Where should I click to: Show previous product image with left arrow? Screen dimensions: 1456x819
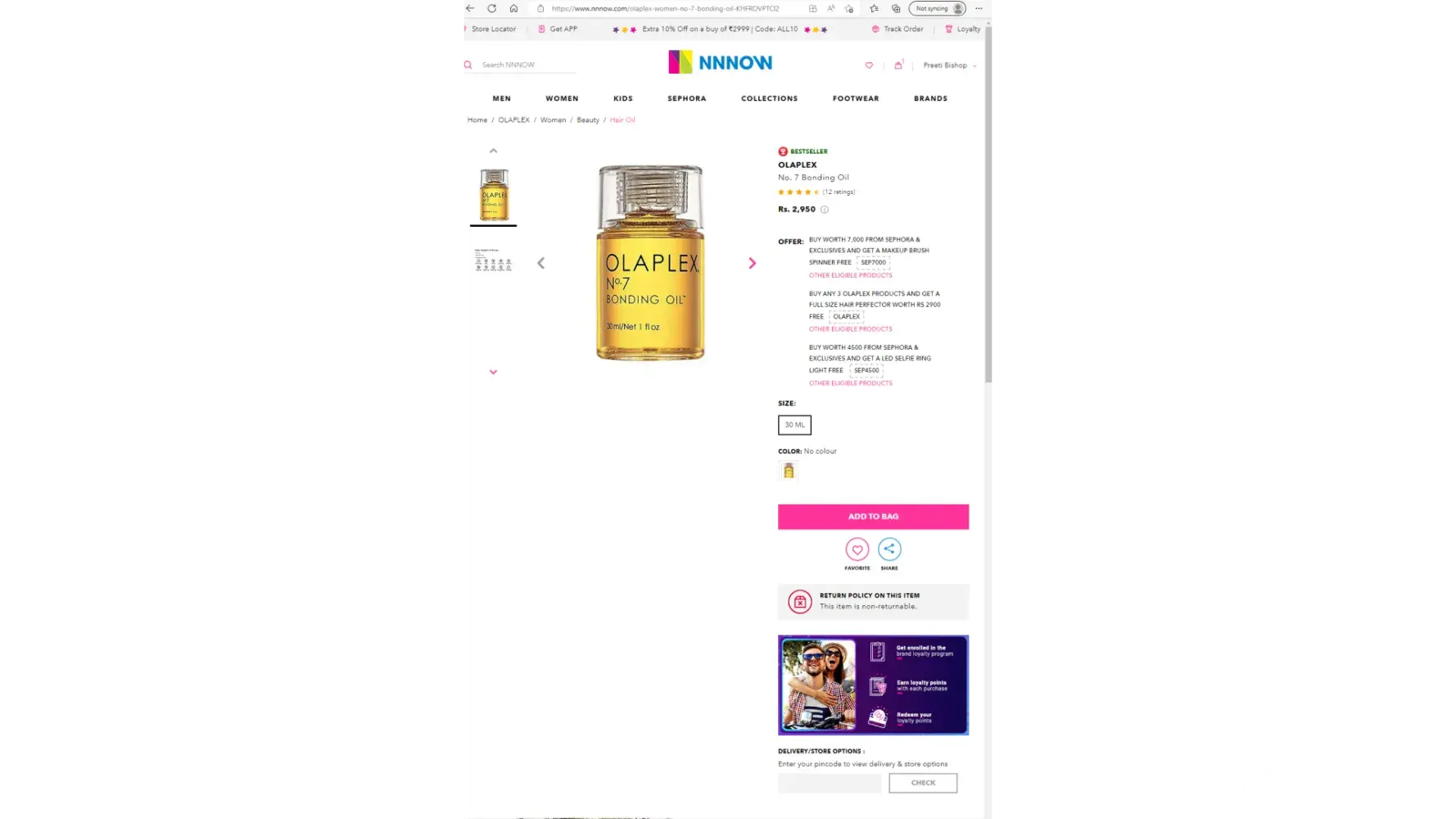click(x=540, y=263)
